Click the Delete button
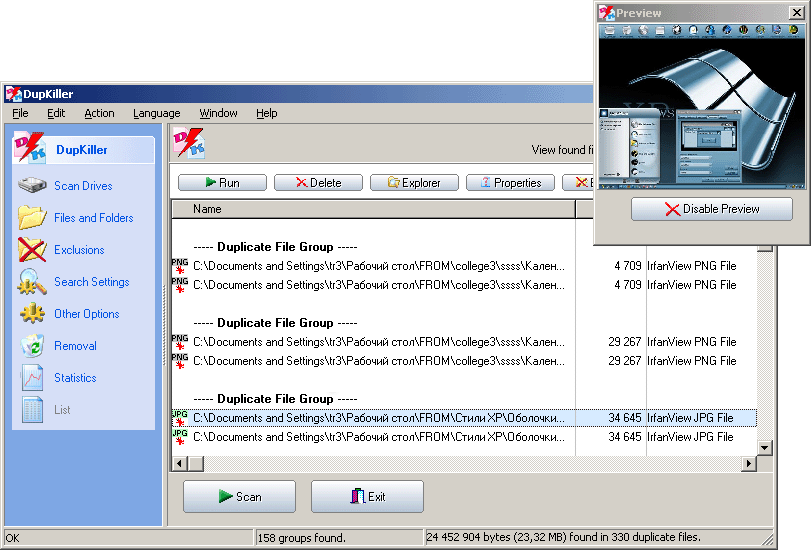This screenshot has width=811, height=550. click(x=318, y=183)
